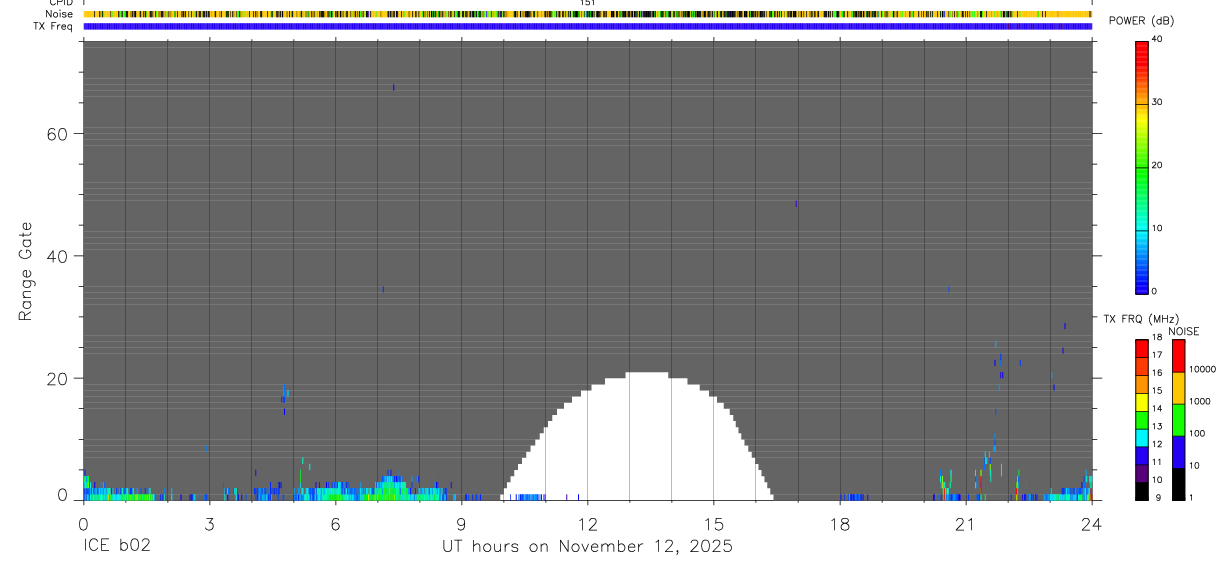Image resolution: width=1228 pixels, height=567 pixels.
Task: Click the TX FRQ frequency color bar
Action: pos(1142,419)
